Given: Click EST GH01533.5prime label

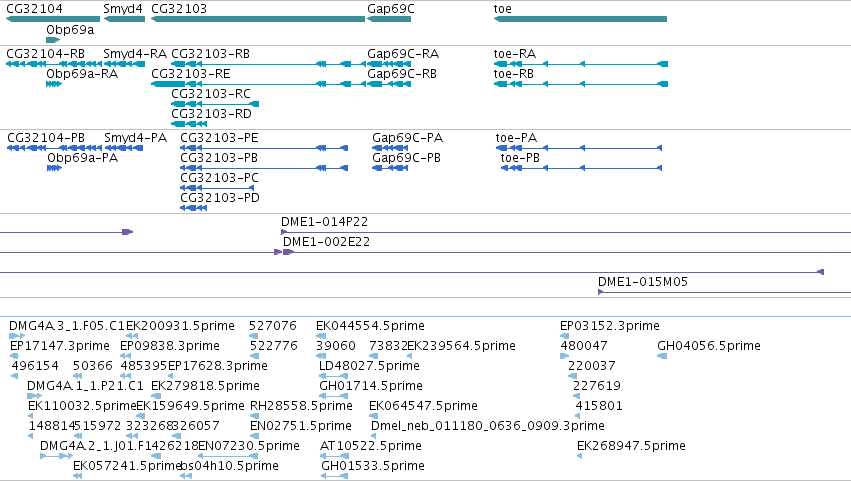Looking at the screenshot, I should [373, 466].
